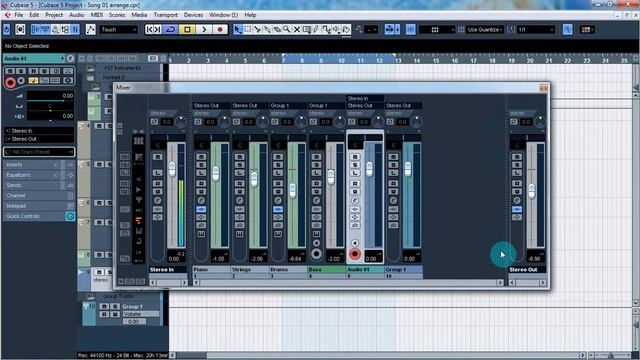Open the quantize value 1/1 dropdown
Viewport: 640px width, 360px height.
click(x=536, y=29)
